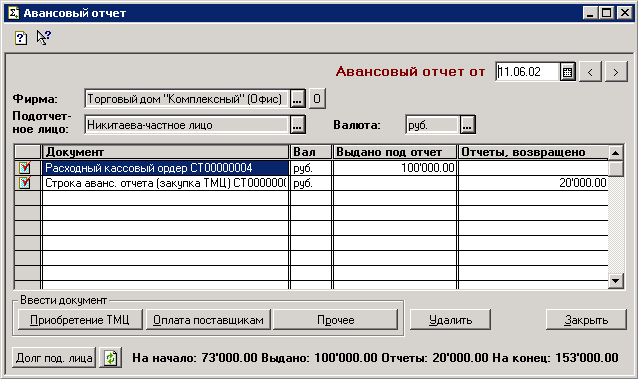638x379 pixels.
Task: Select the Отчеты, возвращено column header
Action: [533, 152]
